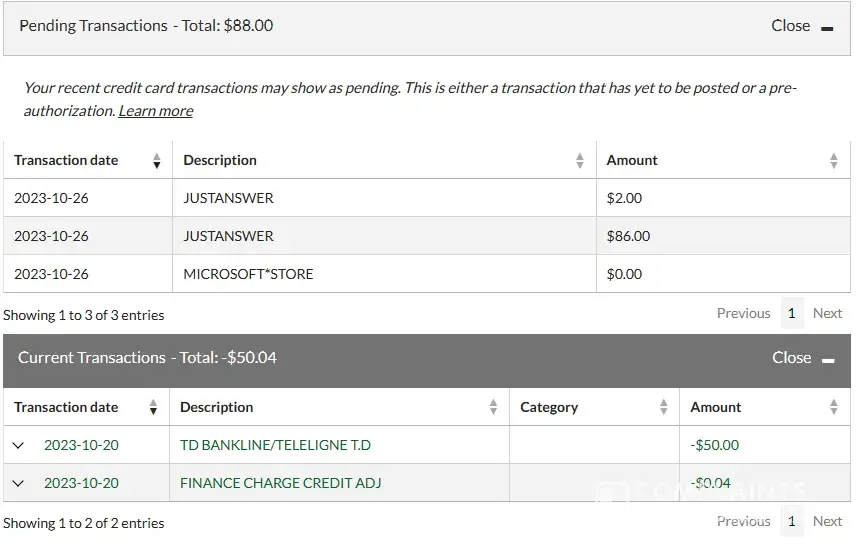Image resolution: width=856 pixels, height=545 pixels.
Task: Sort current transactions by Amount arrows
Action: click(x=834, y=408)
